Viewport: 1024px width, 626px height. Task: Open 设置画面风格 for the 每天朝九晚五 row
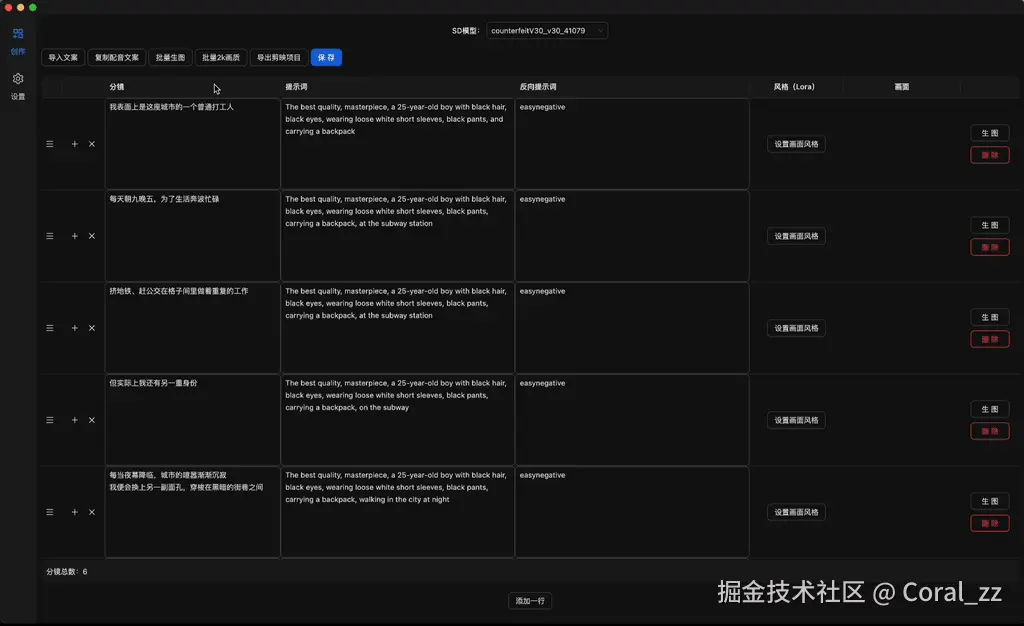(x=796, y=236)
